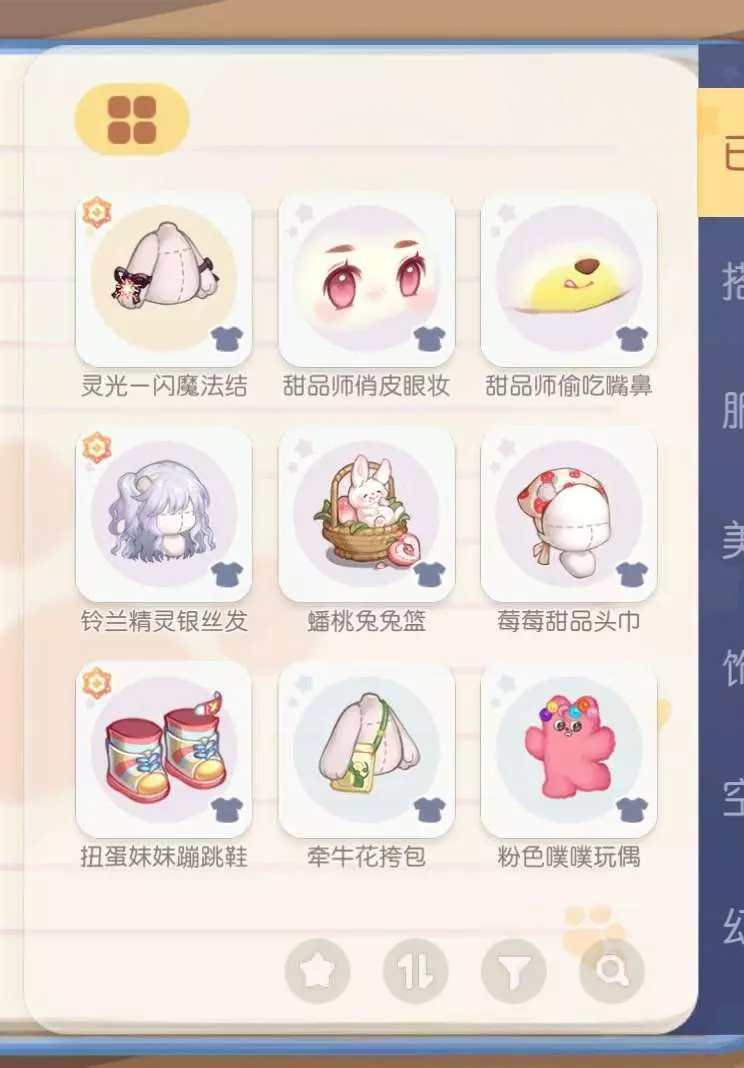Tap the shirt icon on 蟠桃兔兔篮
This screenshot has width=744, height=1068.
click(429, 574)
